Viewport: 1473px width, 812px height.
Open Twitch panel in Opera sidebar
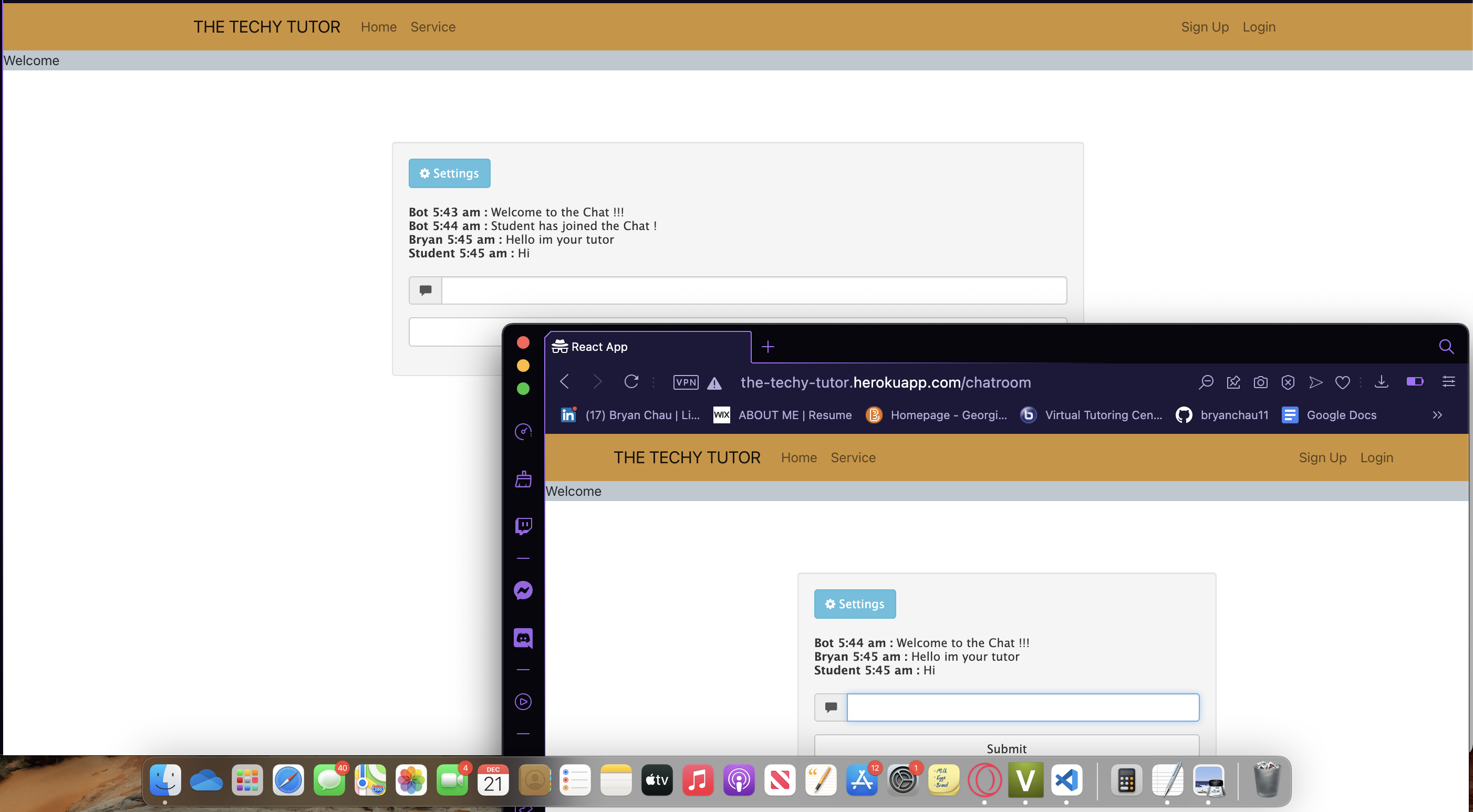pyautogui.click(x=523, y=526)
